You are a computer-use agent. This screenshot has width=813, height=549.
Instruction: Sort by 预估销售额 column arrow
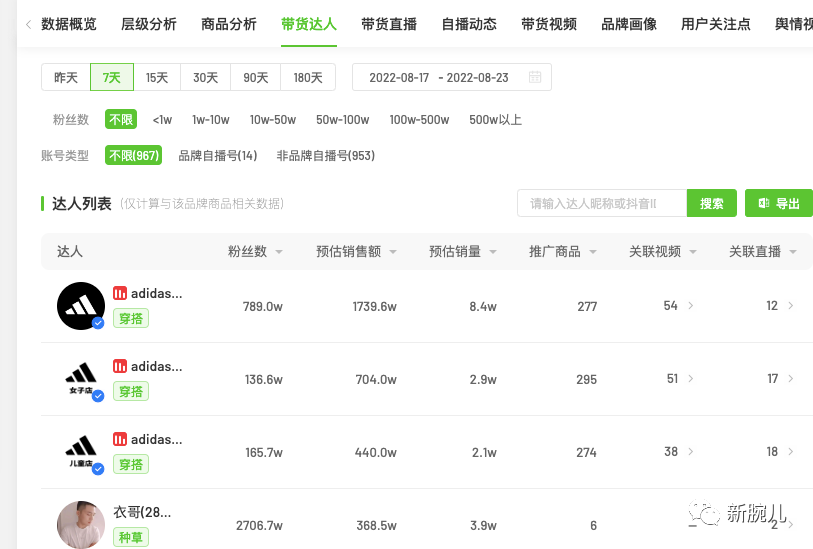coord(393,252)
